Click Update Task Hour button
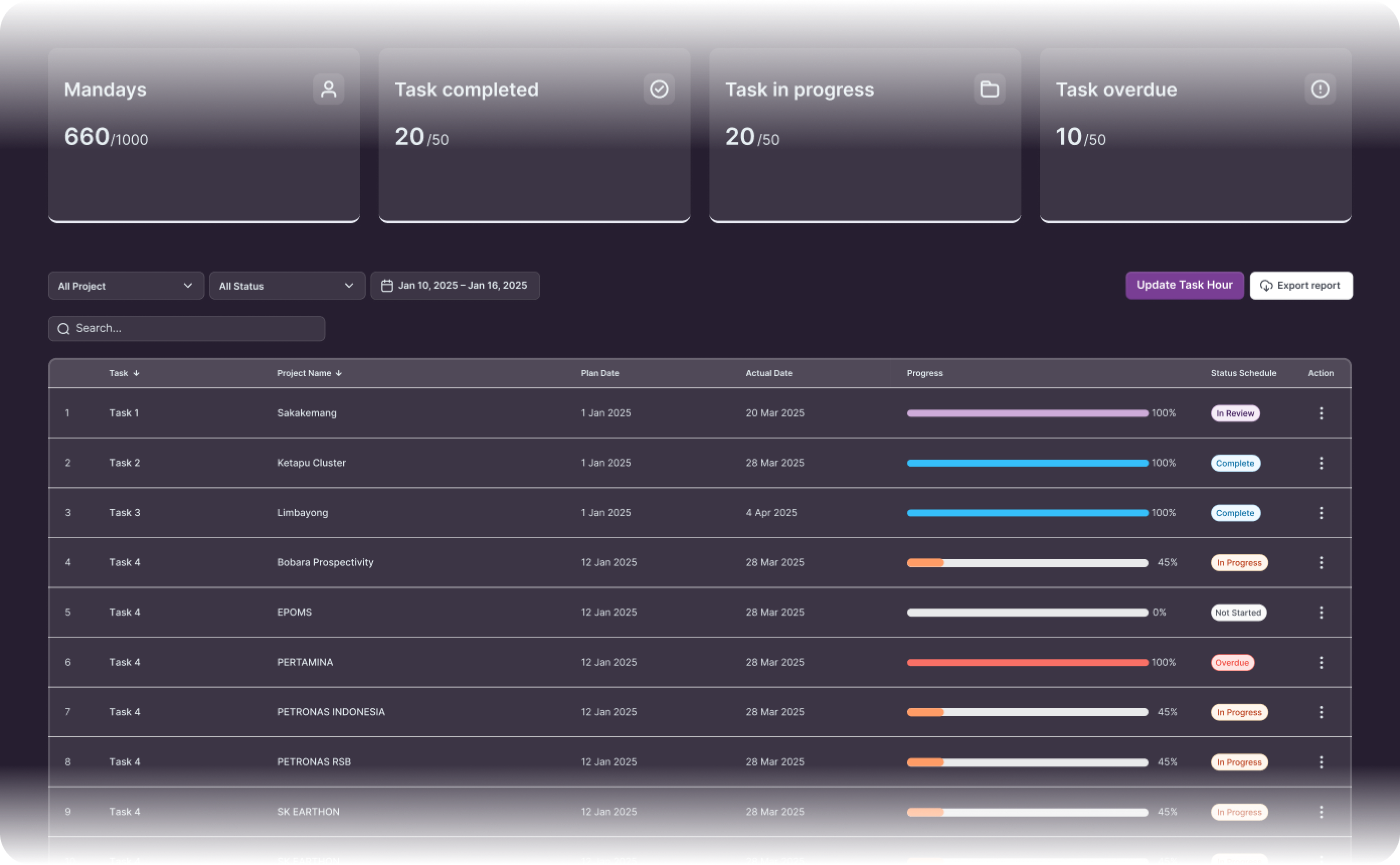This screenshot has width=1400, height=865. 1184,285
